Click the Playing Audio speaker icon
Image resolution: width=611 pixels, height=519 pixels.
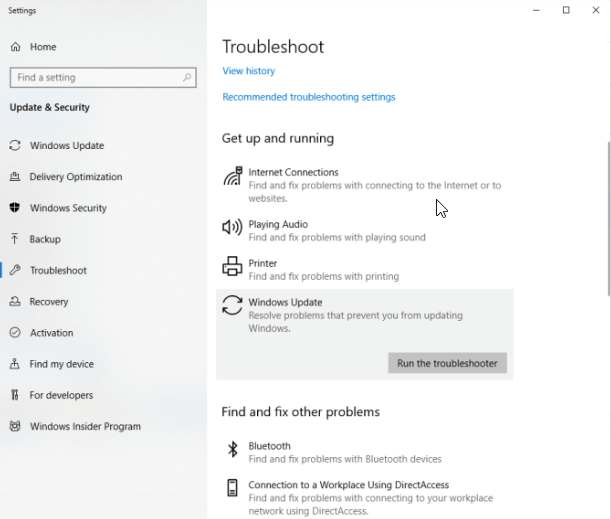[232, 228]
